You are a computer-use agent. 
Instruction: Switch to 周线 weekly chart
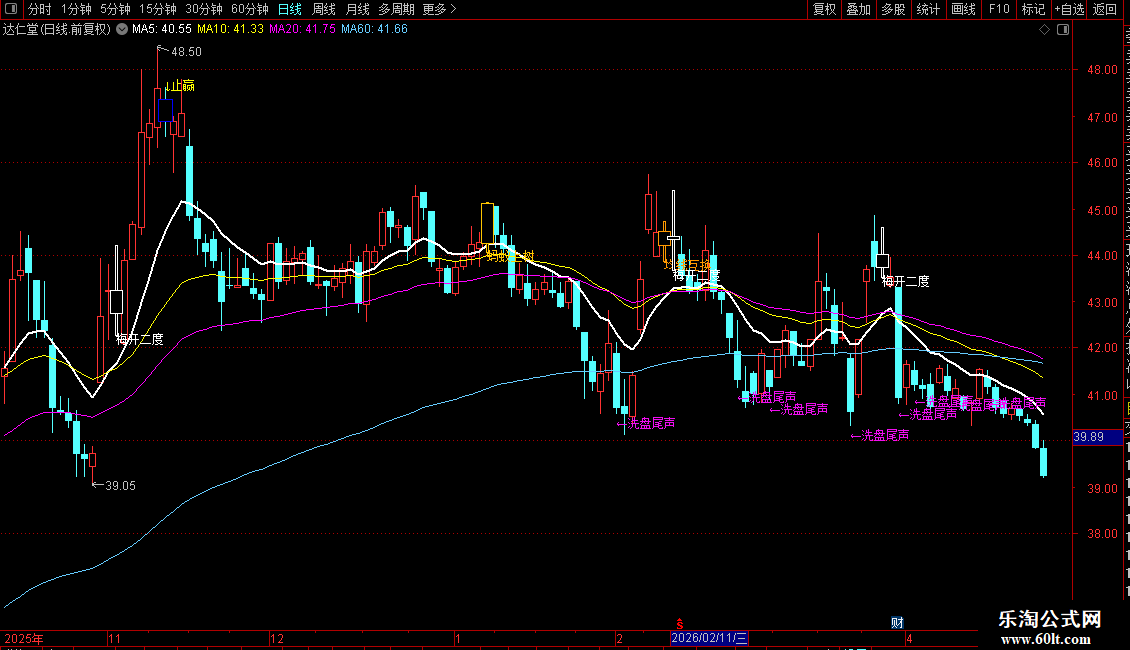324,9
